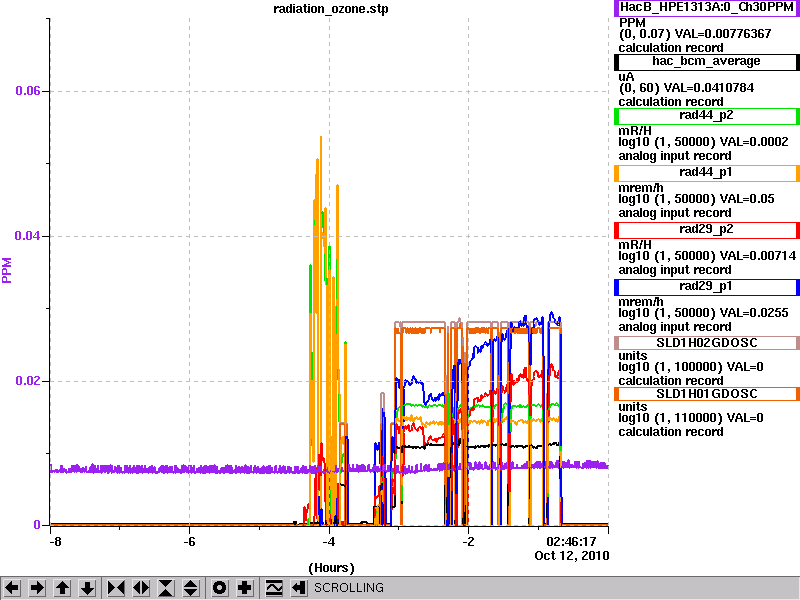Click the VAL=0.0002 reading for rad44_p2
Image resolution: width=800 pixels, height=600 pixels.
tap(754, 142)
